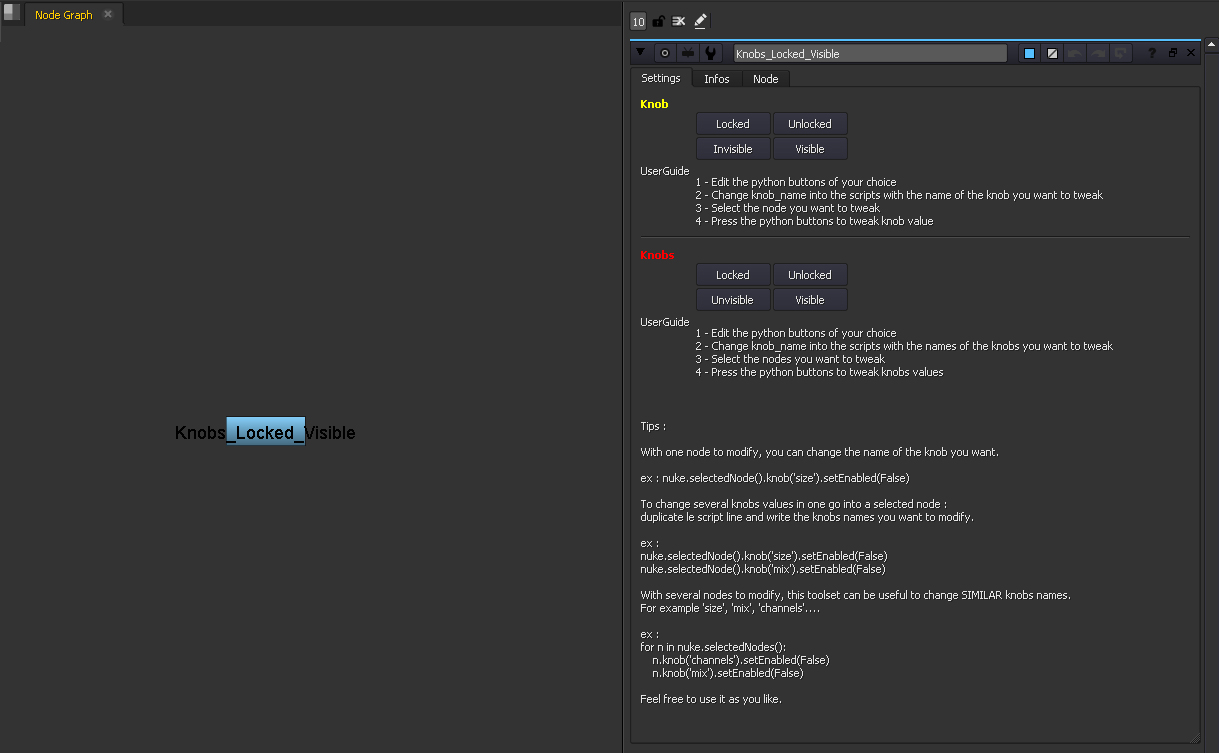The image size is (1219, 753).
Task: Select the Node Graph tab
Action: [x=63, y=15]
